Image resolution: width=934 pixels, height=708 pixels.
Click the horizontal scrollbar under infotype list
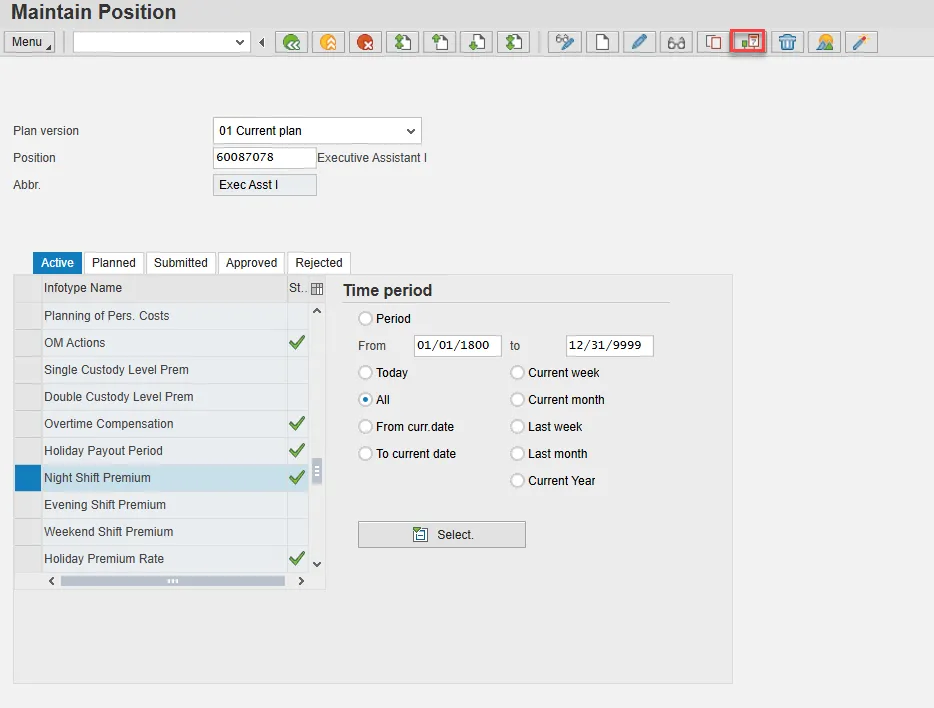[x=172, y=581]
